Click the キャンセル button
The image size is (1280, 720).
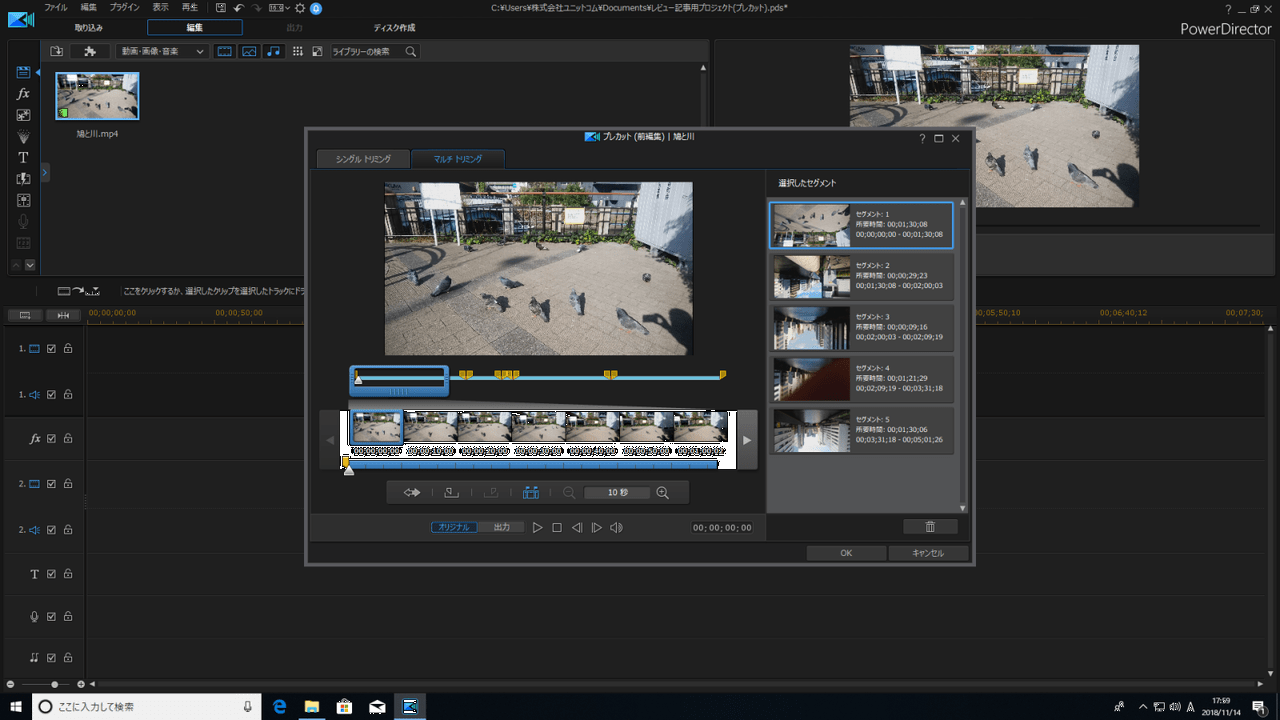pyautogui.click(x=929, y=553)
